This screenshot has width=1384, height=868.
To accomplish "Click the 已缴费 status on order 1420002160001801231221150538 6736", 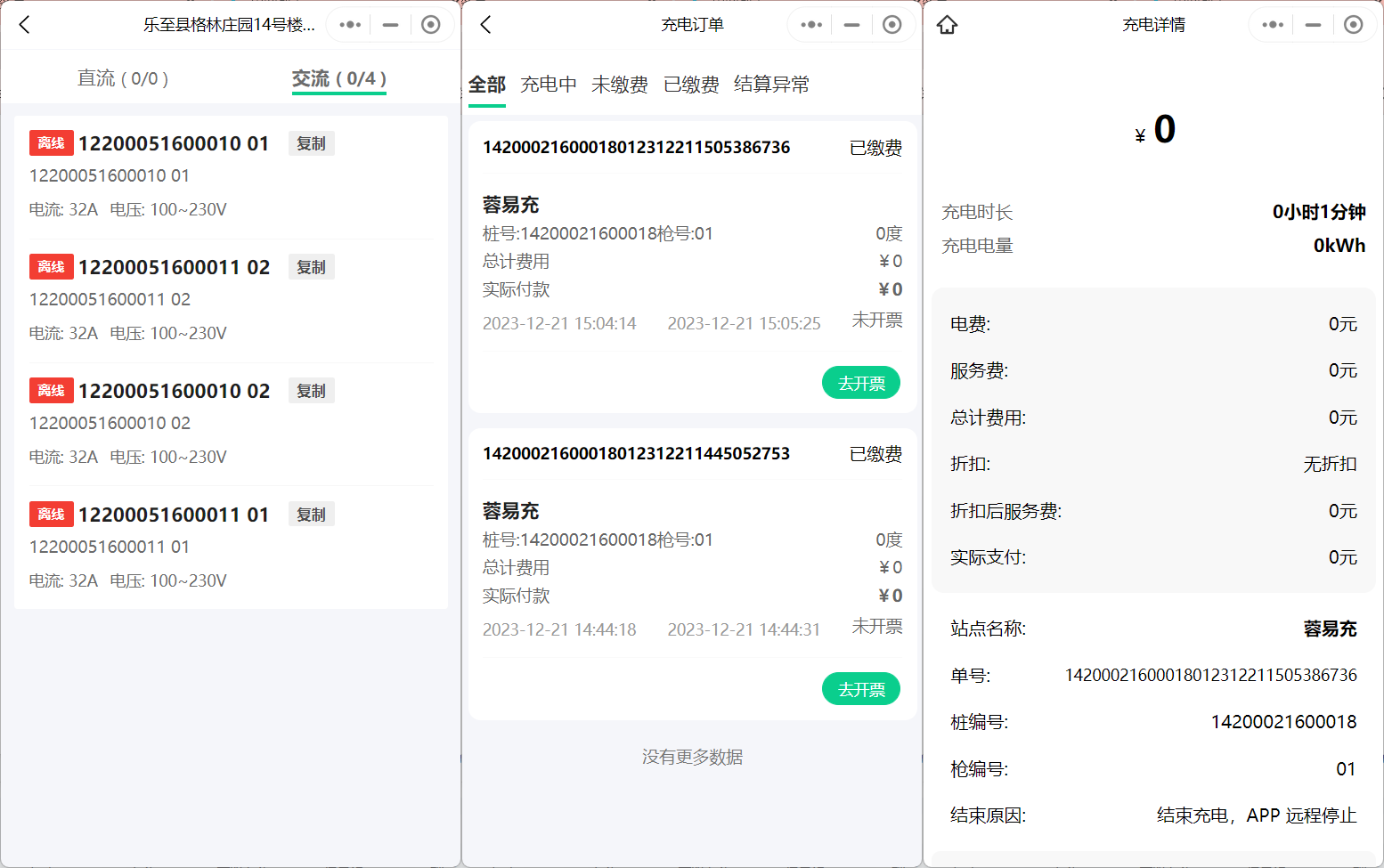I will (875, 147).
